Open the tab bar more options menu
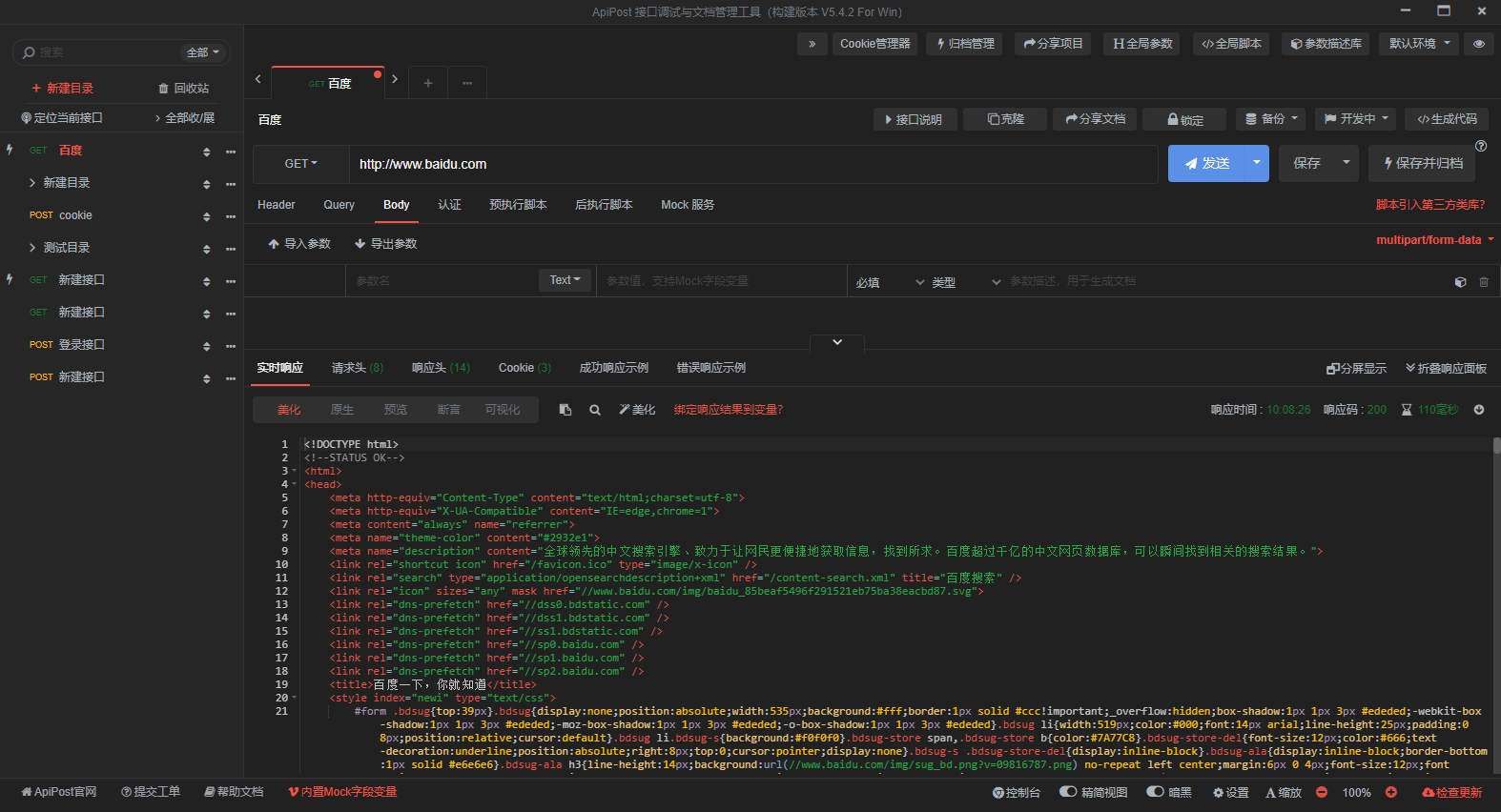Viewport: 1501px width, 812px height. pos(467,83)
